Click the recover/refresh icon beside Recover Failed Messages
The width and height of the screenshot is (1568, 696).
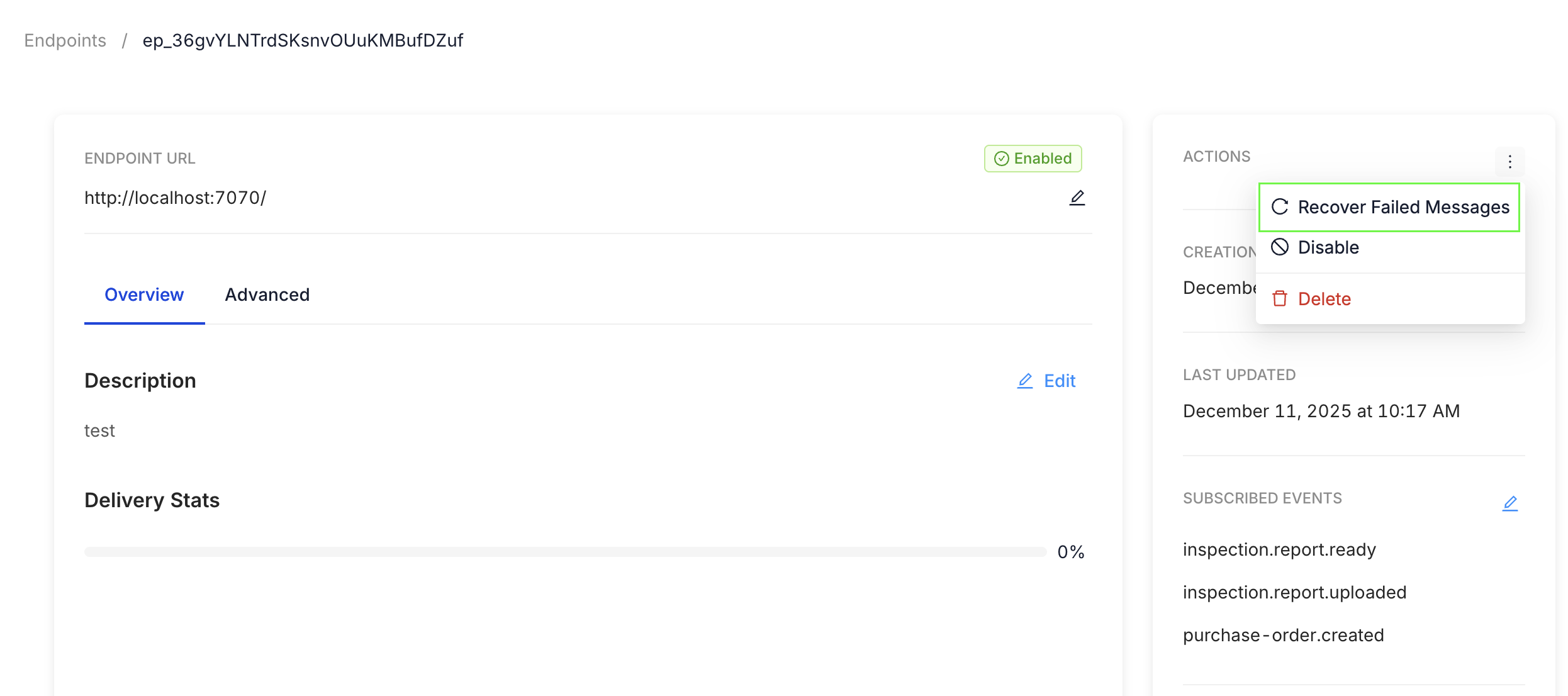pos(1280,206)
